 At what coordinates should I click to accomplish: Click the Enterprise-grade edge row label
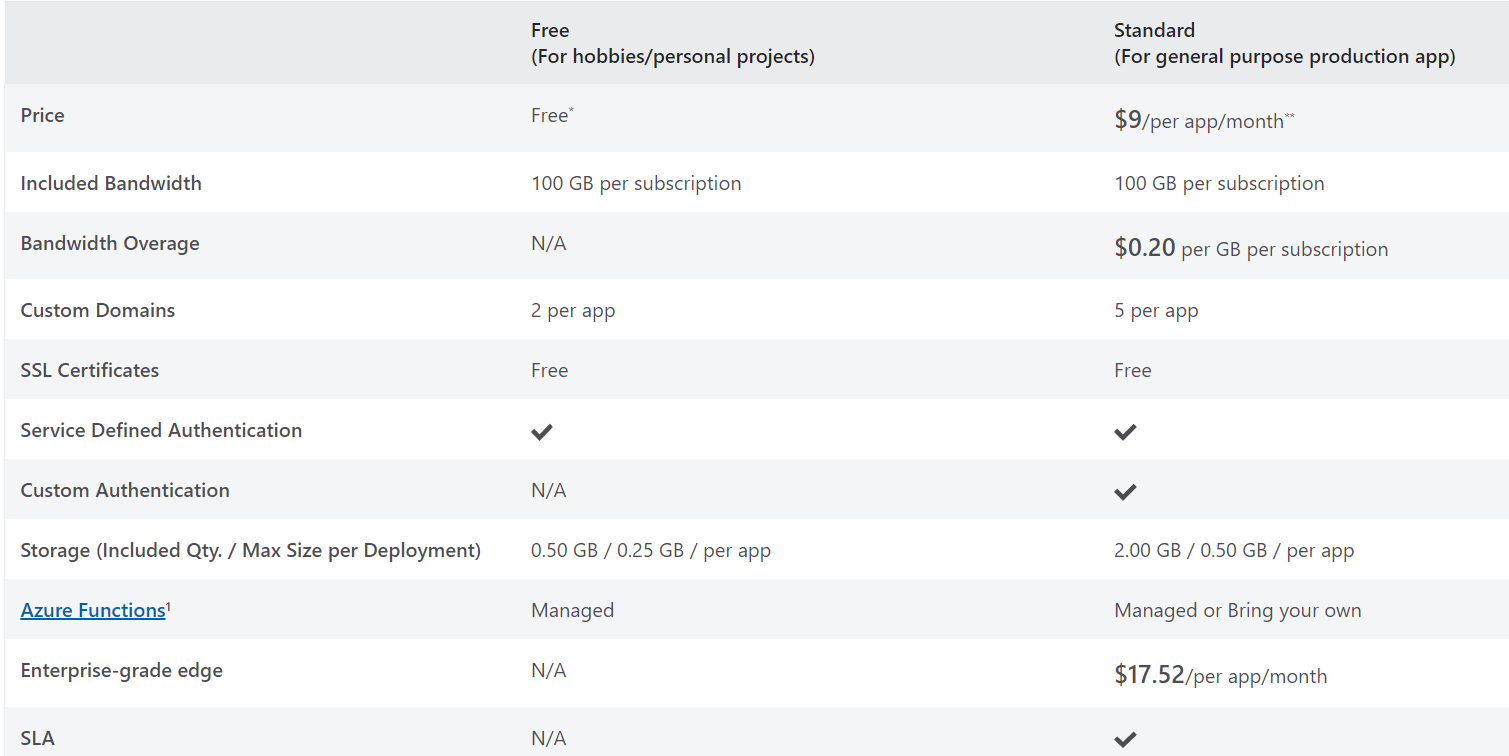click(122, 671)
